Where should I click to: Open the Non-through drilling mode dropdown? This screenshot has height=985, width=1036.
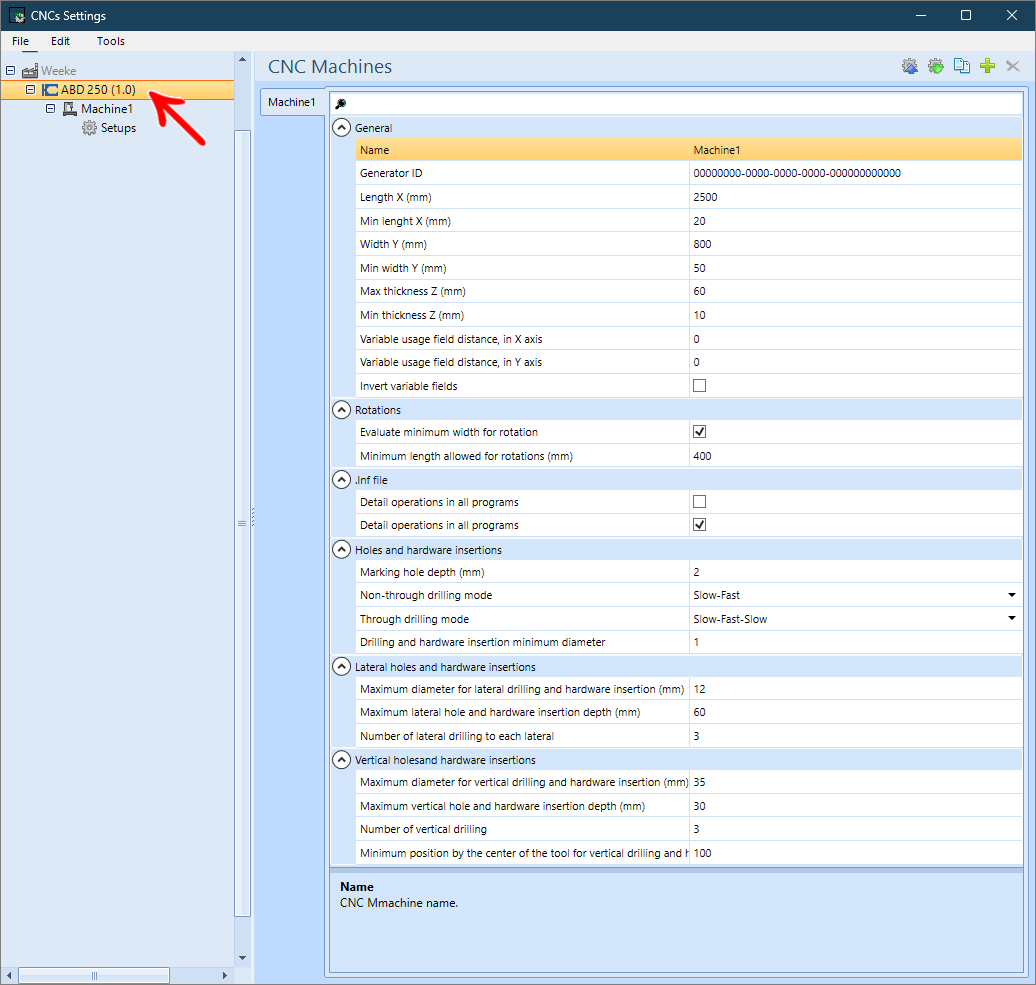point(1012,595)
